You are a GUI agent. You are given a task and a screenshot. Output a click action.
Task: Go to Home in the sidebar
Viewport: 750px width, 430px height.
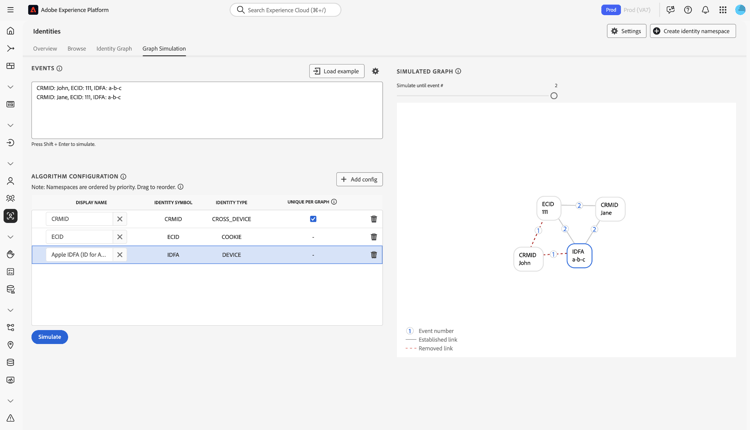11,31
